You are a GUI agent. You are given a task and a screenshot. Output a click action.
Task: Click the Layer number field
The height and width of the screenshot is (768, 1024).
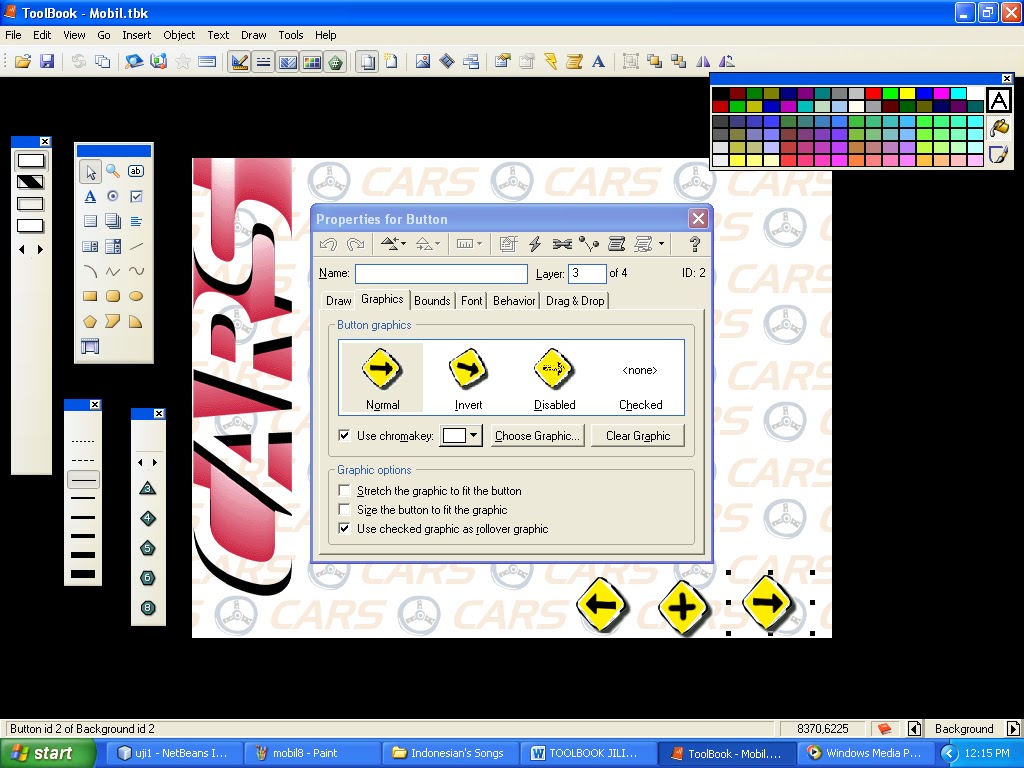[587, 273]
